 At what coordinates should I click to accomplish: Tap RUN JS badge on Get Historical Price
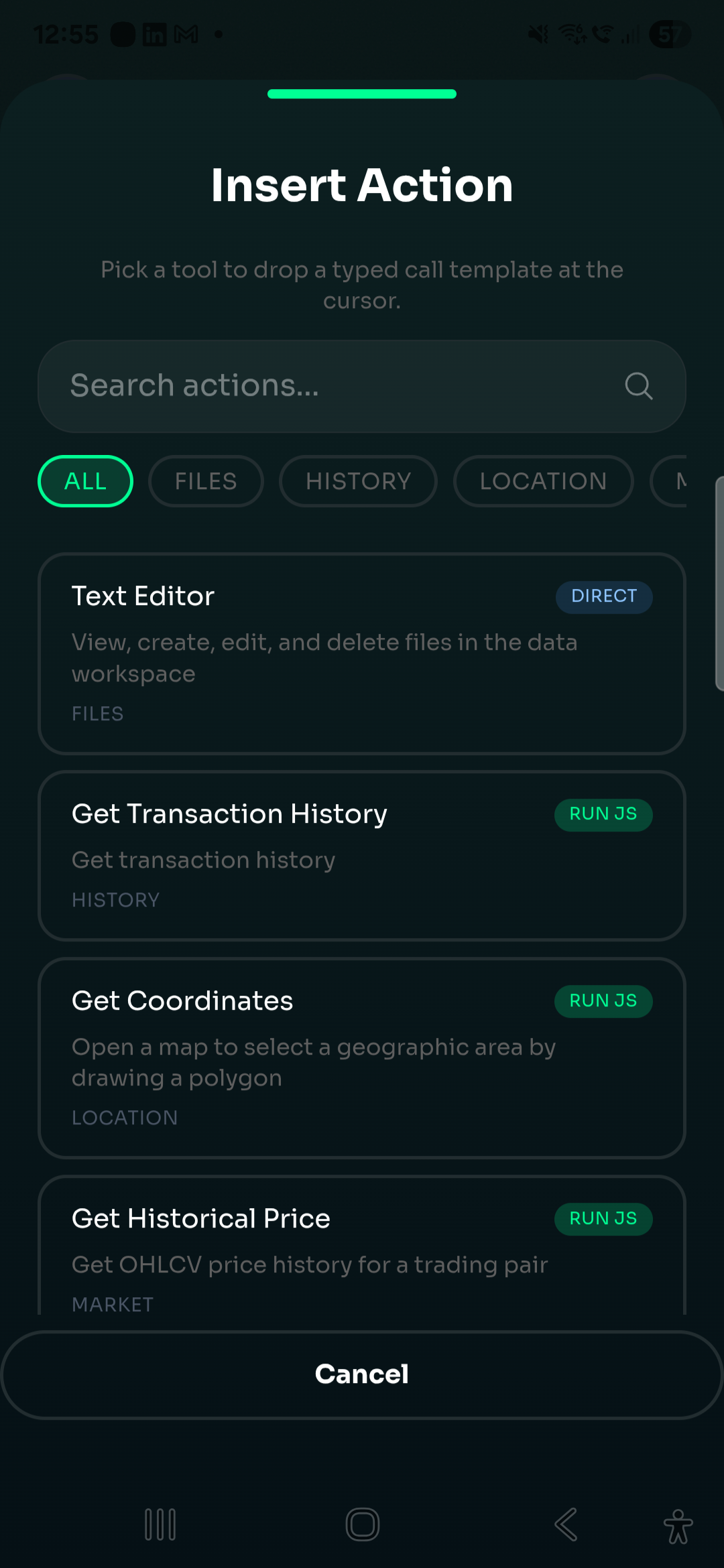pos(603,1219)
